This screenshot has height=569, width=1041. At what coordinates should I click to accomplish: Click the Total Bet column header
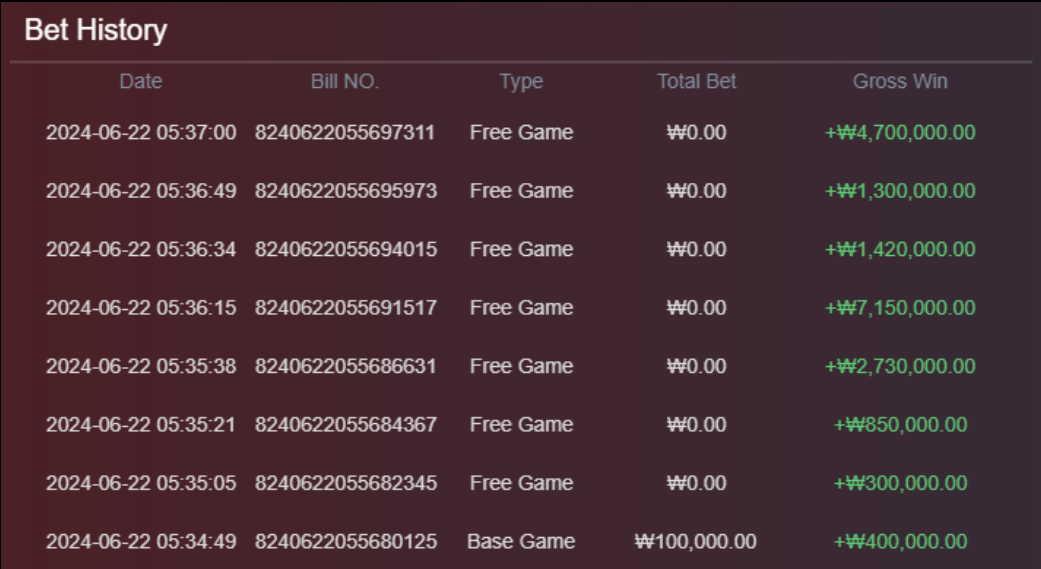pyautogui.click(x=696, y=81)
